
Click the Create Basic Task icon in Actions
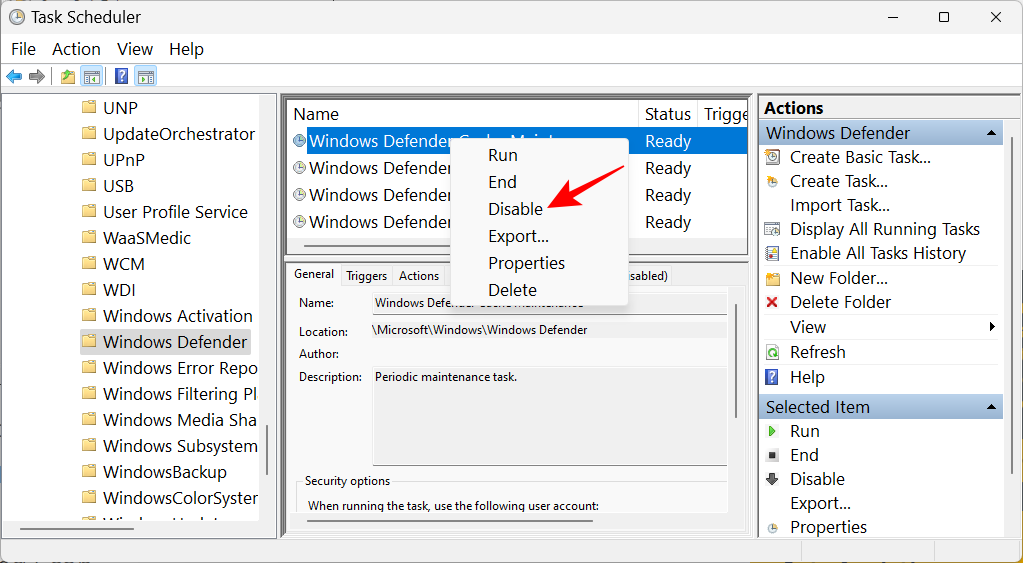click(x=772, y=157)
